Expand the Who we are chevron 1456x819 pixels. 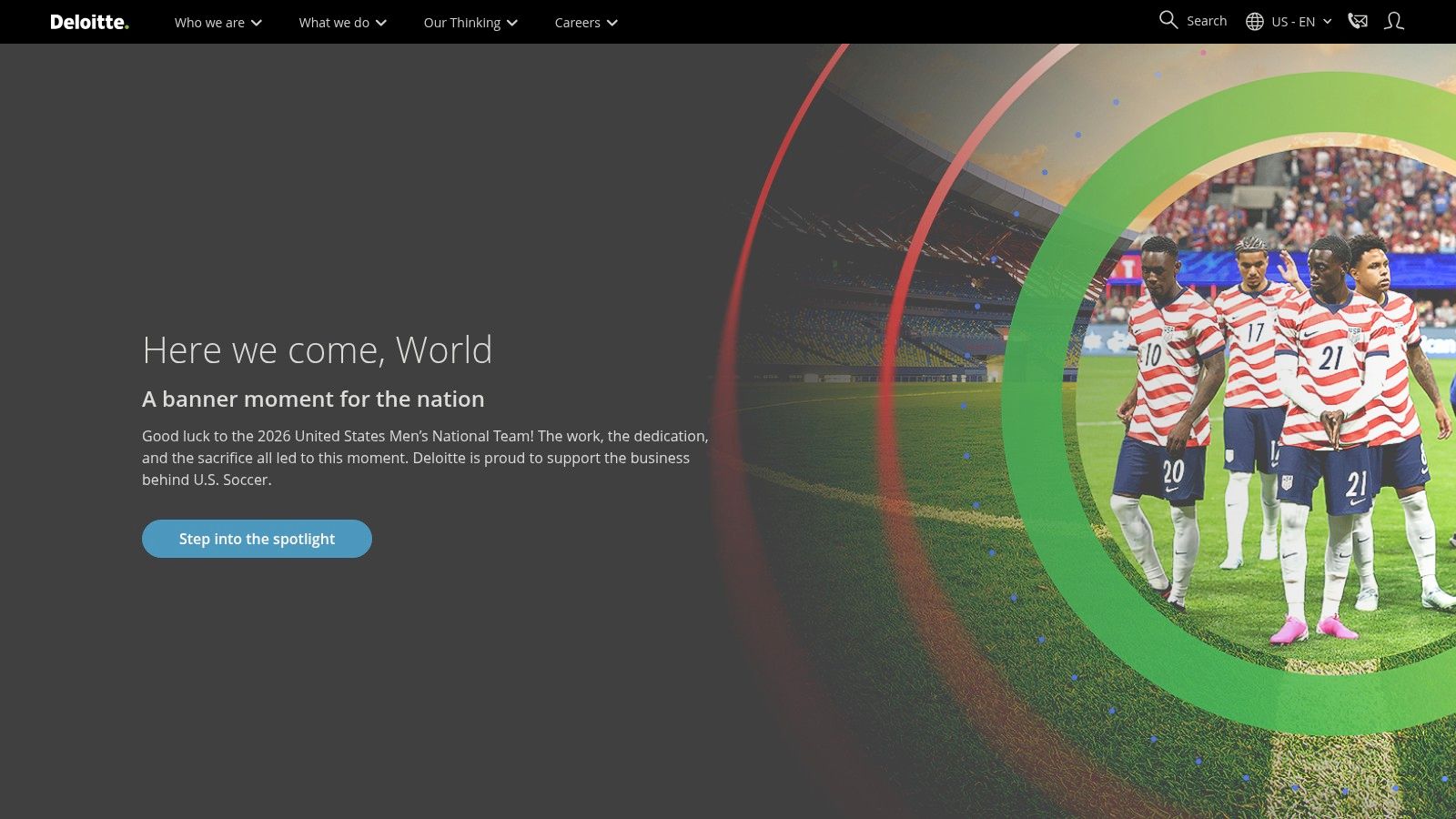257,23
